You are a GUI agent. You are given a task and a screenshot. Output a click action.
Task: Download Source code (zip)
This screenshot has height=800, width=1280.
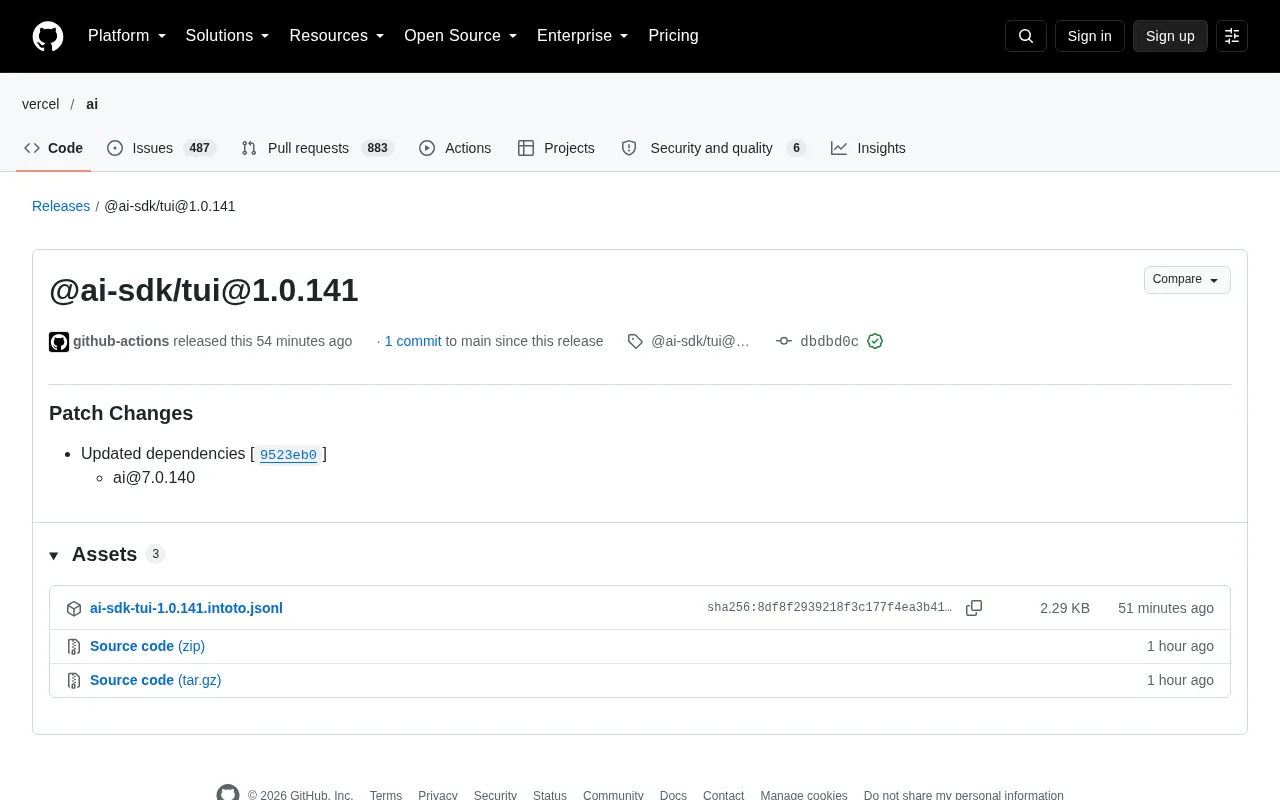click(x=147, y=646)
